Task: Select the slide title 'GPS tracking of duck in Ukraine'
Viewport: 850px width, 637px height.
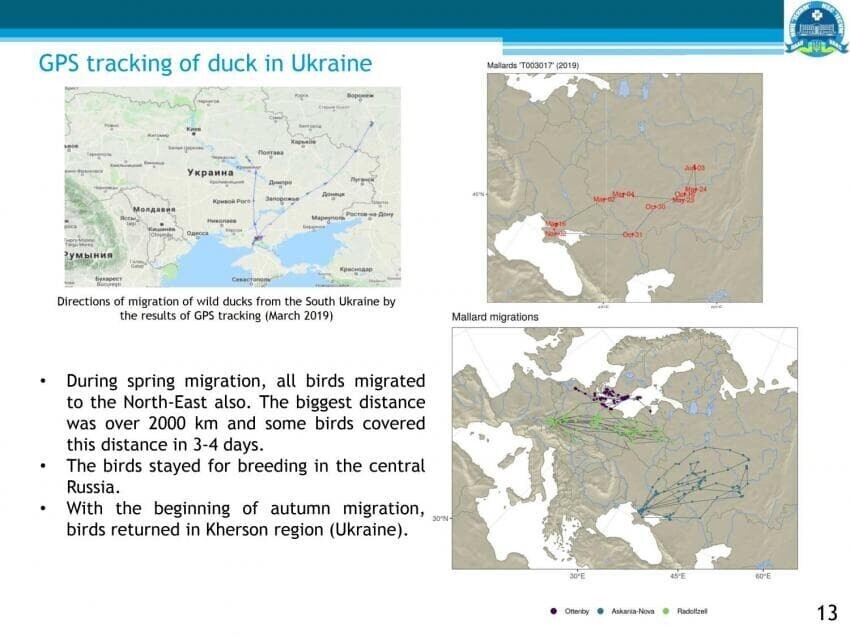Action: [205, 63]
